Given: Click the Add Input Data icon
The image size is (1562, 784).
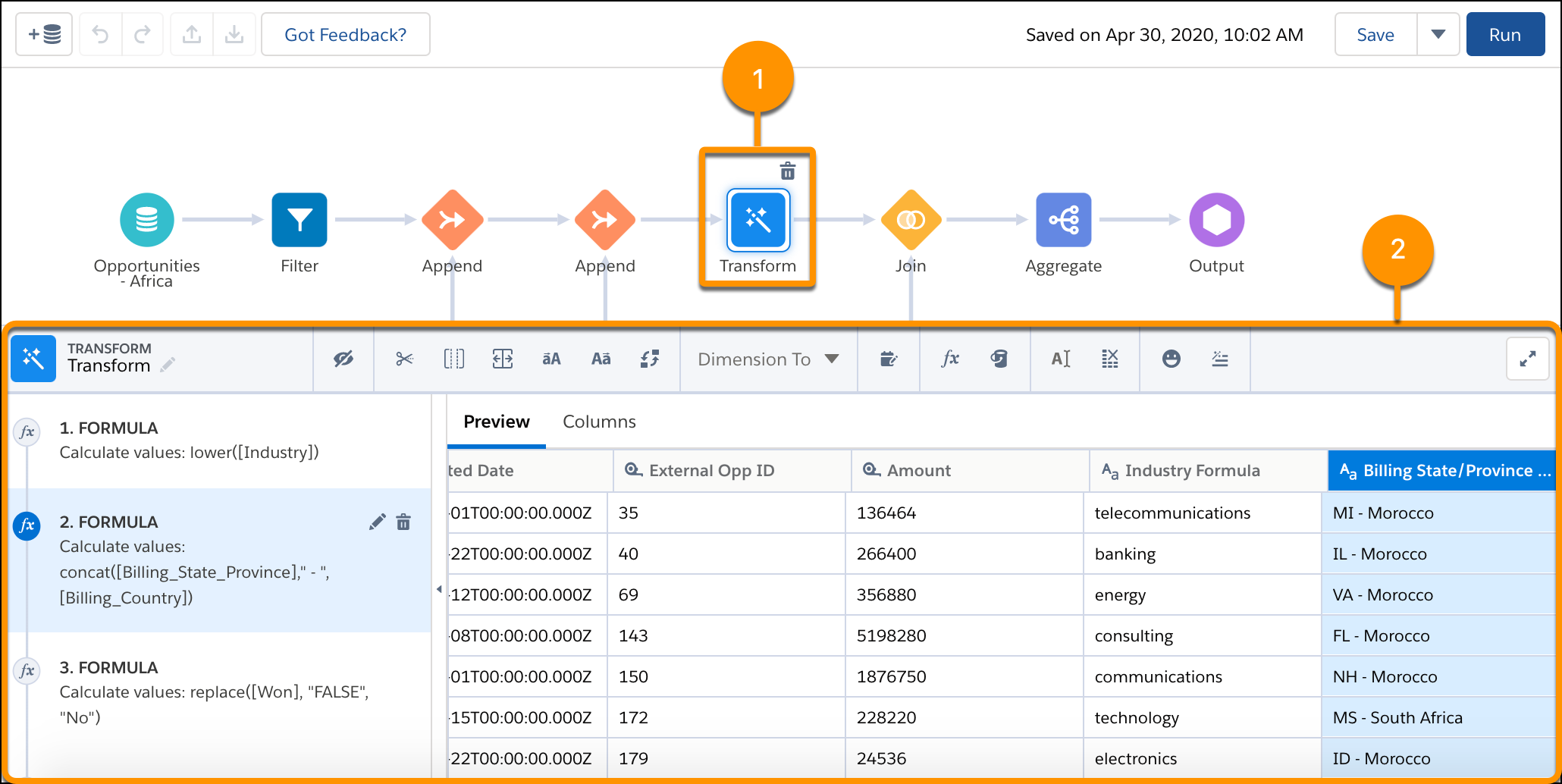Looking at the screenshot, I should coord(44,35).
